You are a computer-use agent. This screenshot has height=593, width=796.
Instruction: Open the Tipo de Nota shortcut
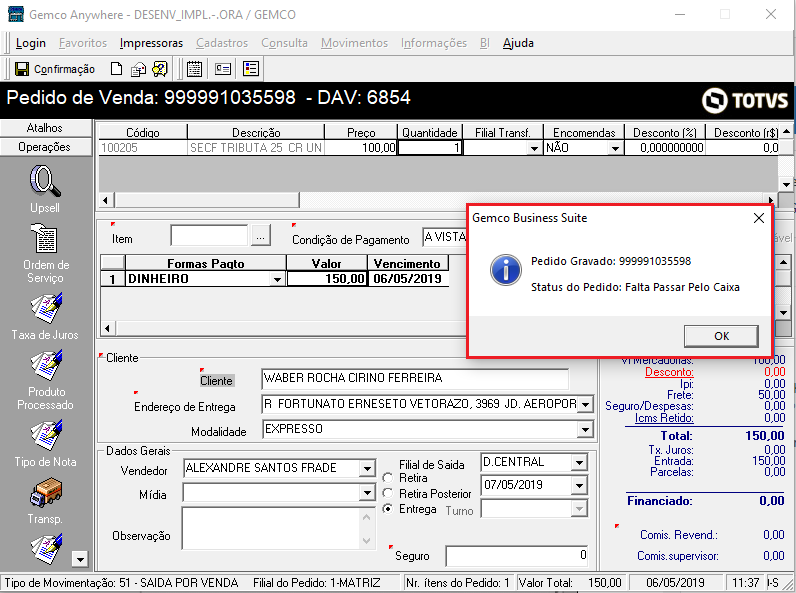pyautogui.click(x=45, y=435)
